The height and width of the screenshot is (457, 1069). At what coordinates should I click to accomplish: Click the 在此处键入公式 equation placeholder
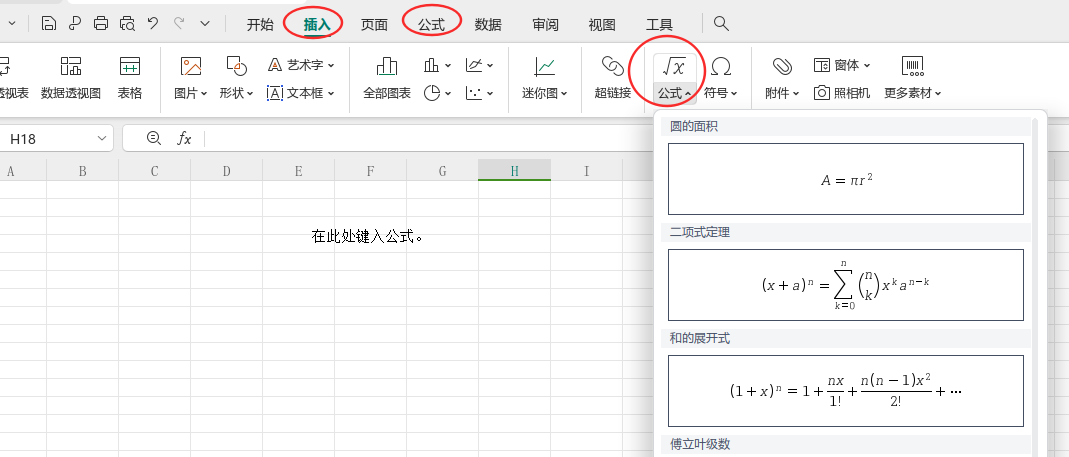pyautogui.click(x=367, y=237)
